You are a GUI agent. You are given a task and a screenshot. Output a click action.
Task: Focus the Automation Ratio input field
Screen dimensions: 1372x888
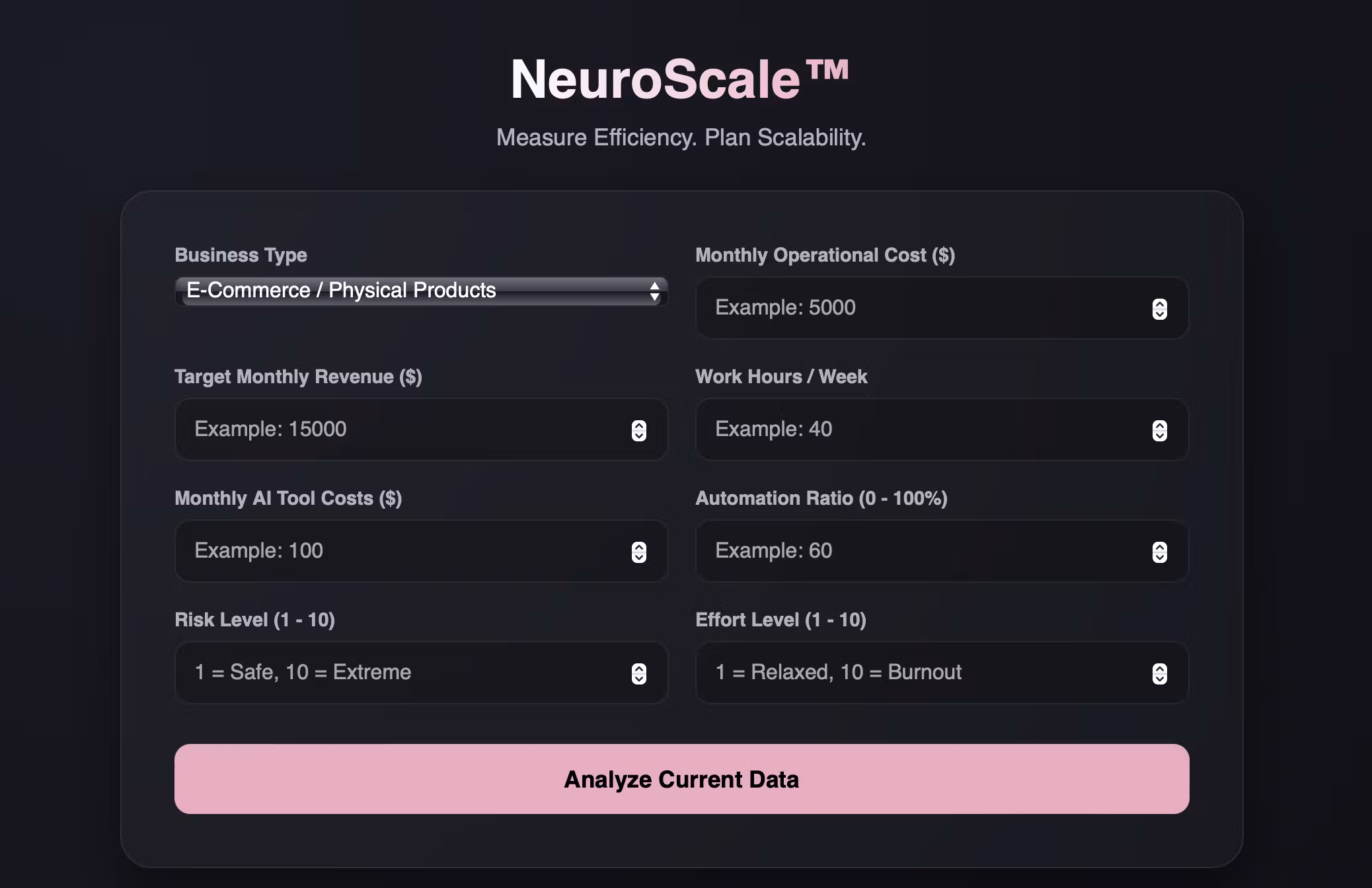tap(942, 551)
